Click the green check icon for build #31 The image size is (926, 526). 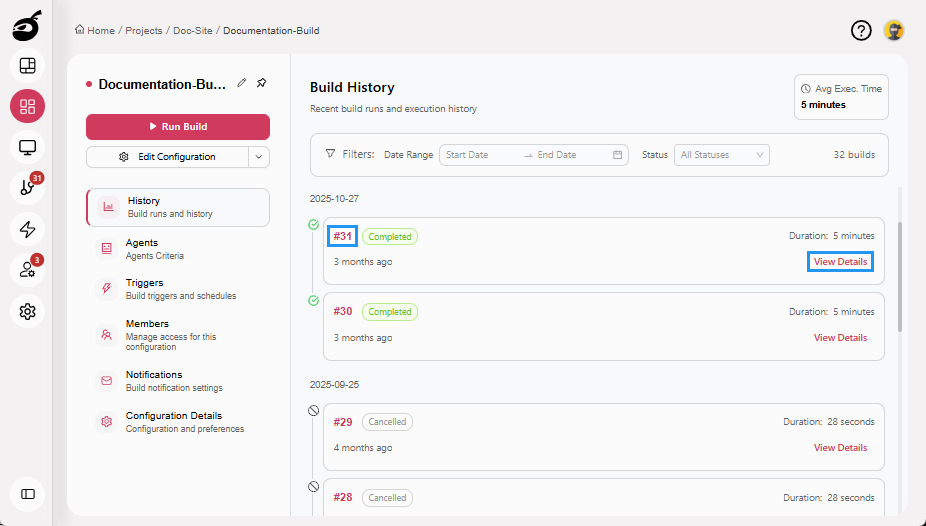click(x=314, y=224)
